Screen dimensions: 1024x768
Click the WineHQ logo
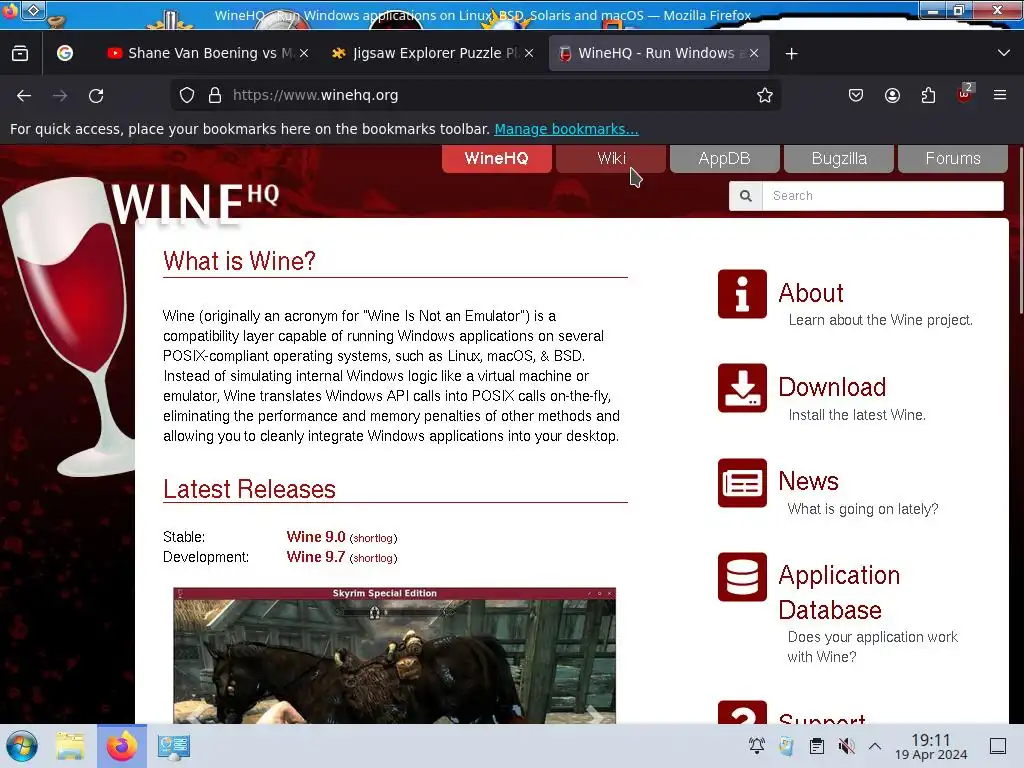coord(195,203)
